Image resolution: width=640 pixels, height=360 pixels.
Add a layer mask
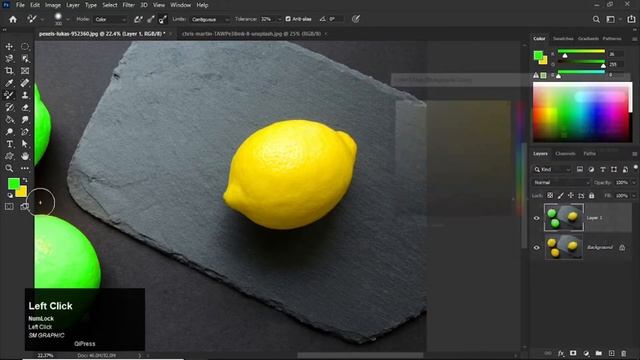(x=573, y=353)
